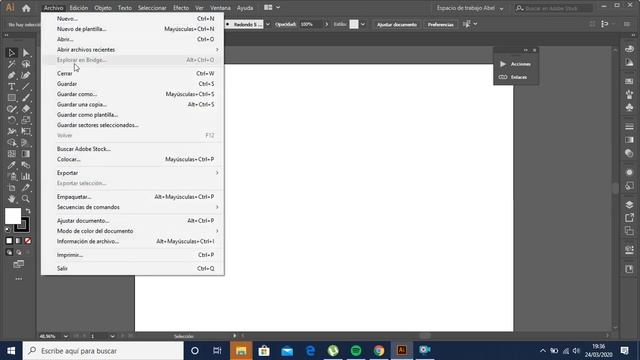640x360 pixels.
Task: Click Windows search box Escribe aquí para buscar
Action: pos(103,351)
